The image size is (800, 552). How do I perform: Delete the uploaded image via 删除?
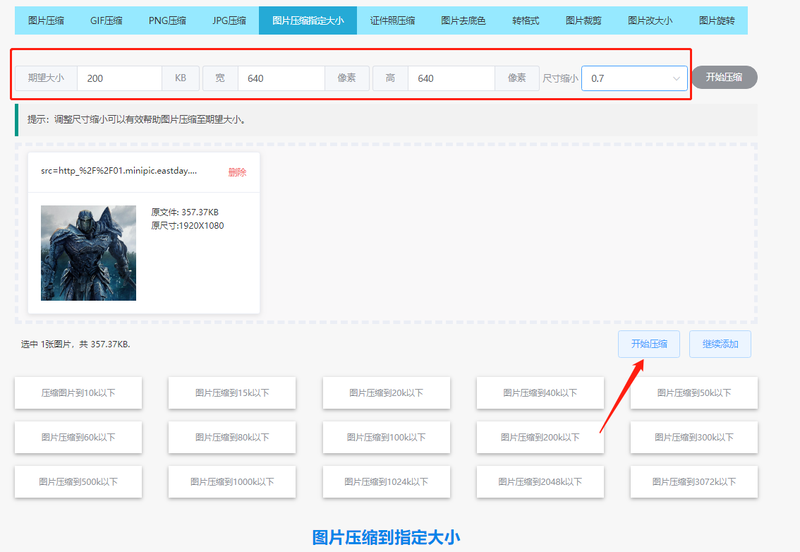point(237,172)
